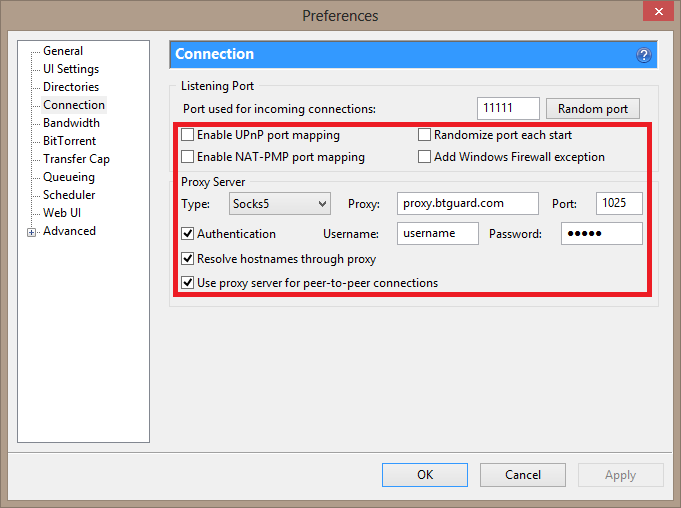Enable NAT-PMP port mapping checkbox
The height and width of the screenshot is (508, 681).
point(188,157)
